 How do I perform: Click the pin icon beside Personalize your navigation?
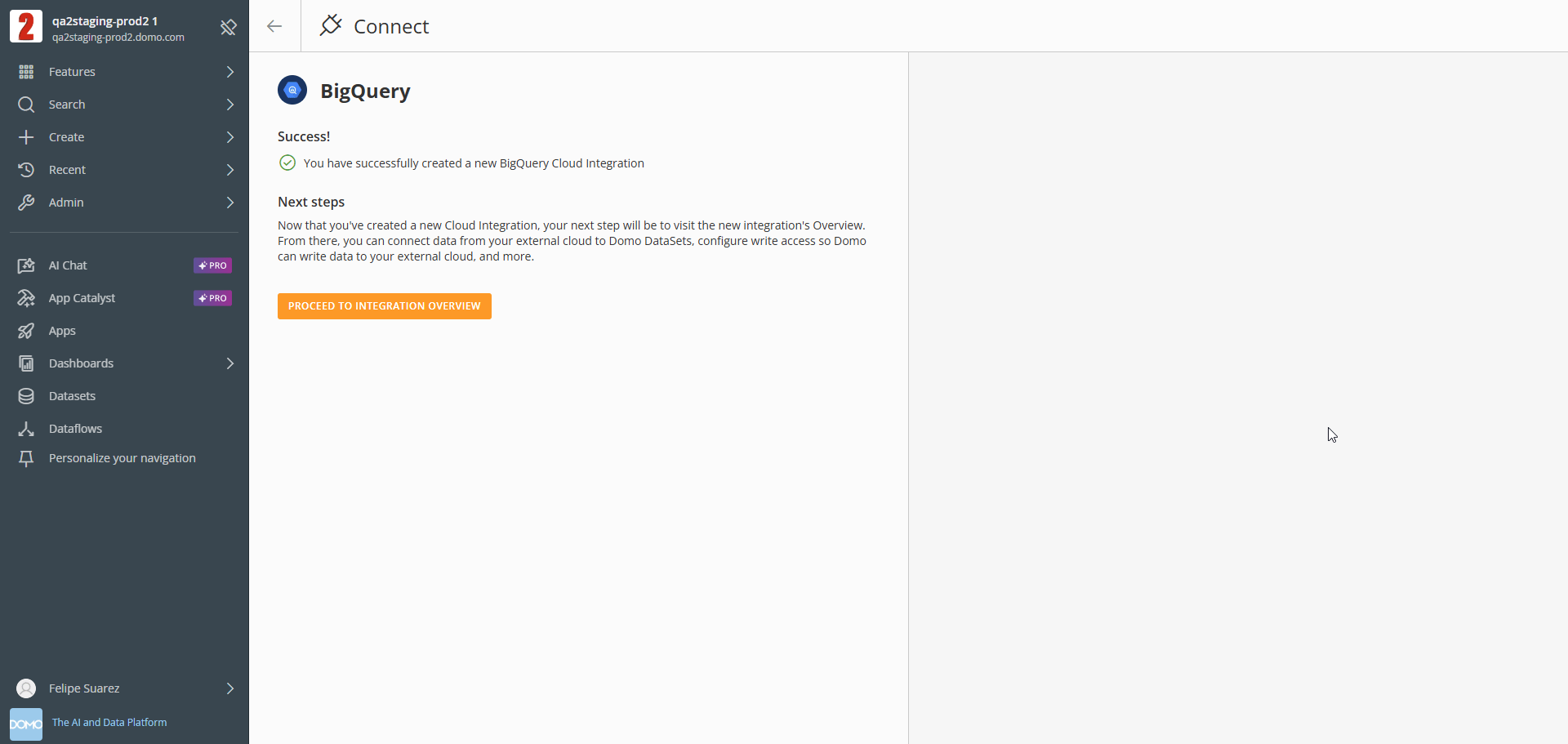click(26, 459)
